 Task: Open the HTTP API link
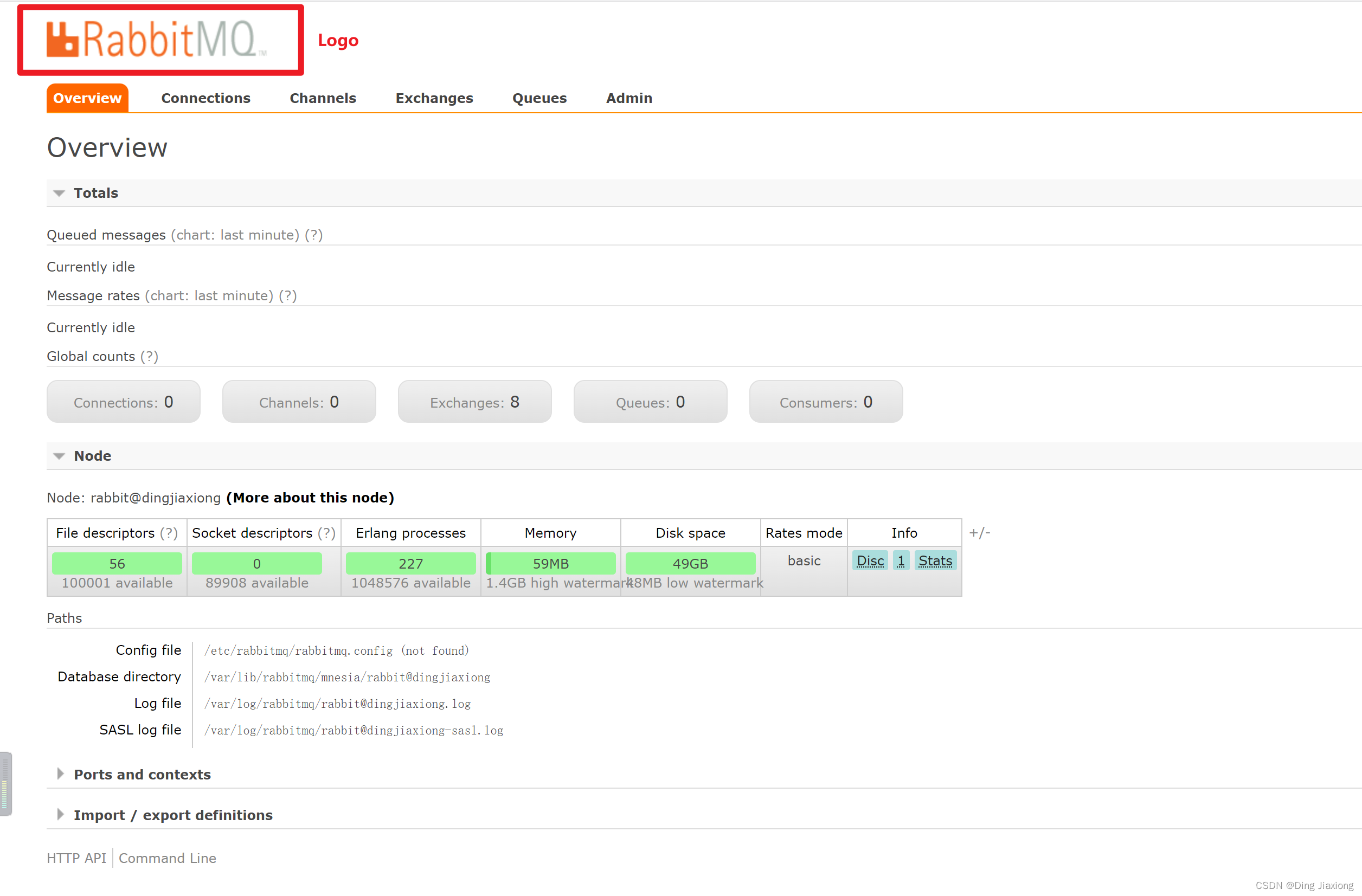pos(76,858)
